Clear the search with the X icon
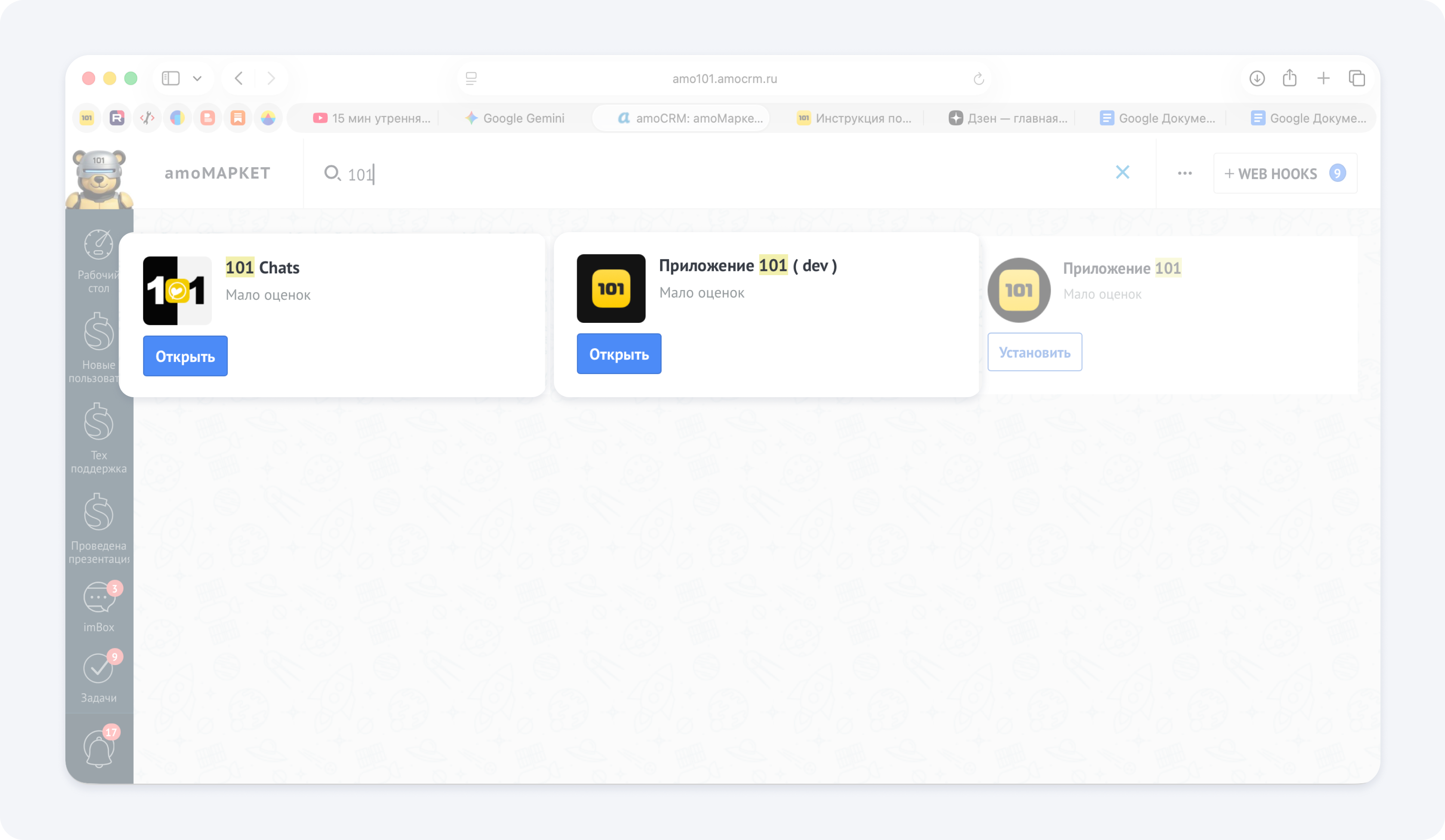 (1122, 172)
